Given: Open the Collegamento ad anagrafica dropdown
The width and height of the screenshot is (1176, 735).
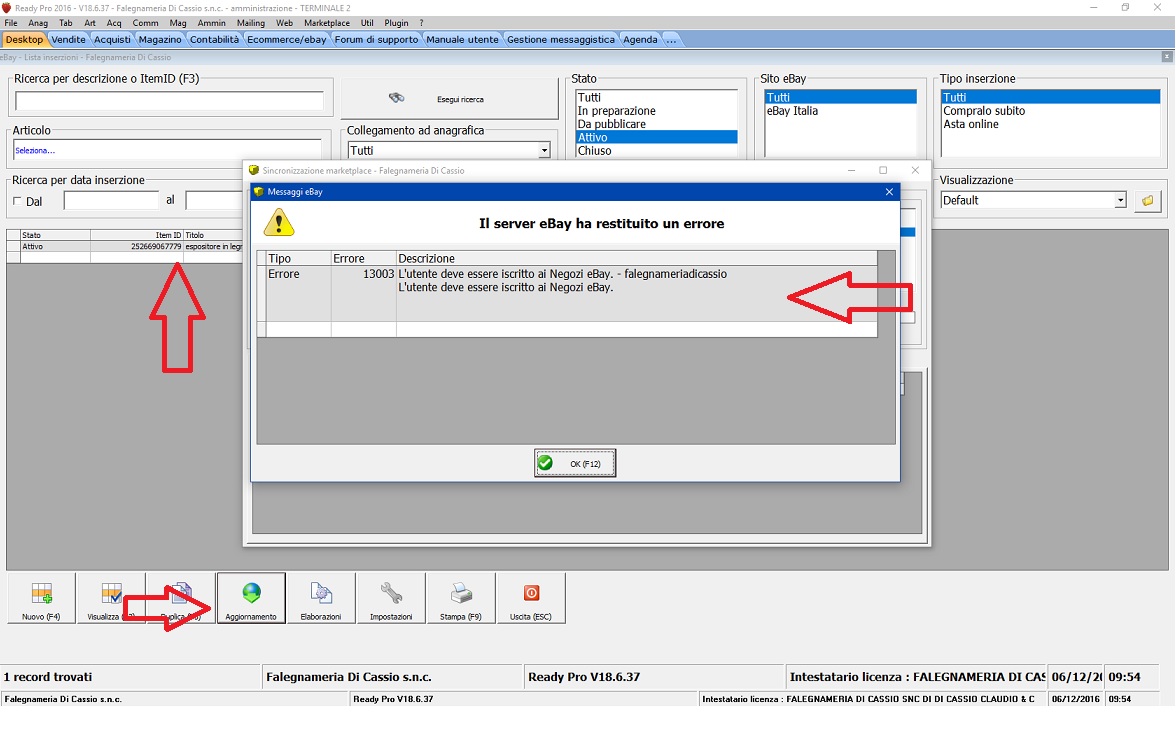Looking at the screenshot, I should click(544, 151).
